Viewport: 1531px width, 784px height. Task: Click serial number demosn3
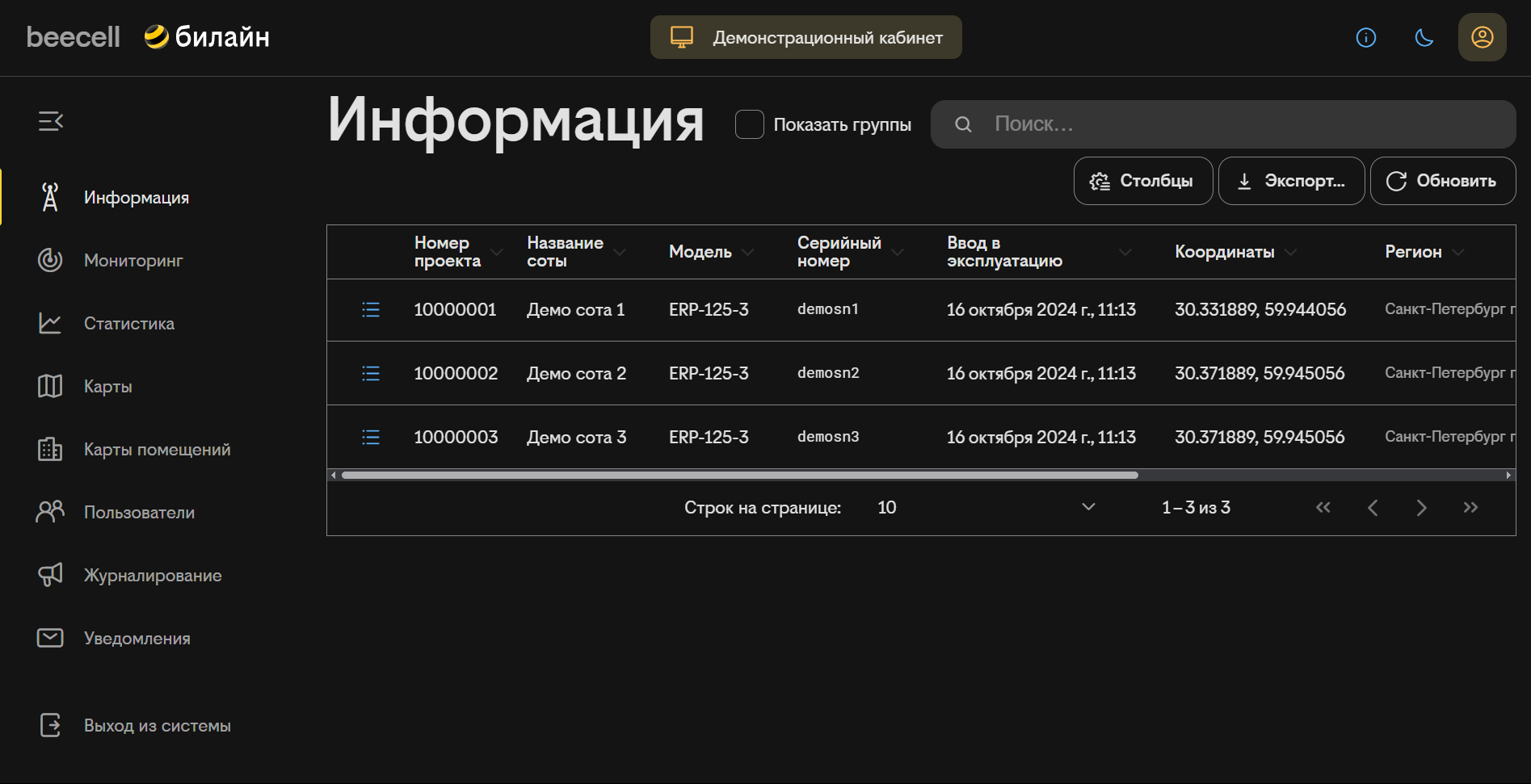(x=828, y=437)
